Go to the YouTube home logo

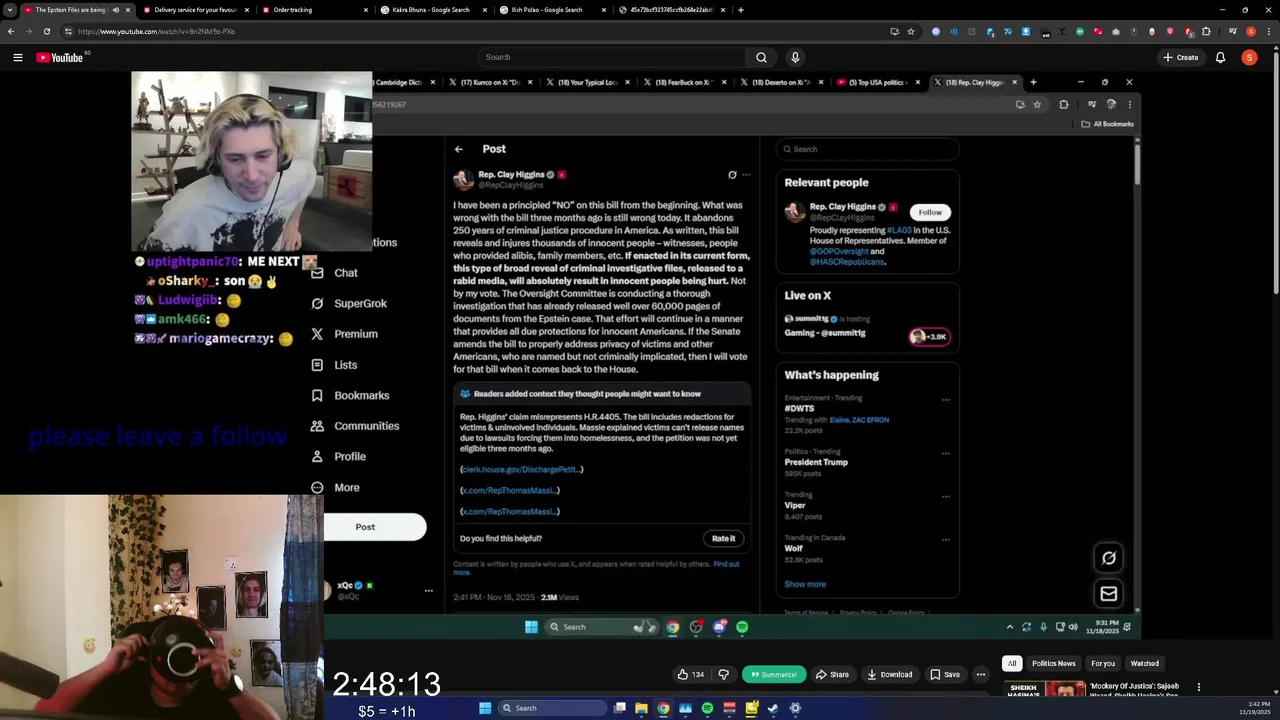tap(60, 57)
